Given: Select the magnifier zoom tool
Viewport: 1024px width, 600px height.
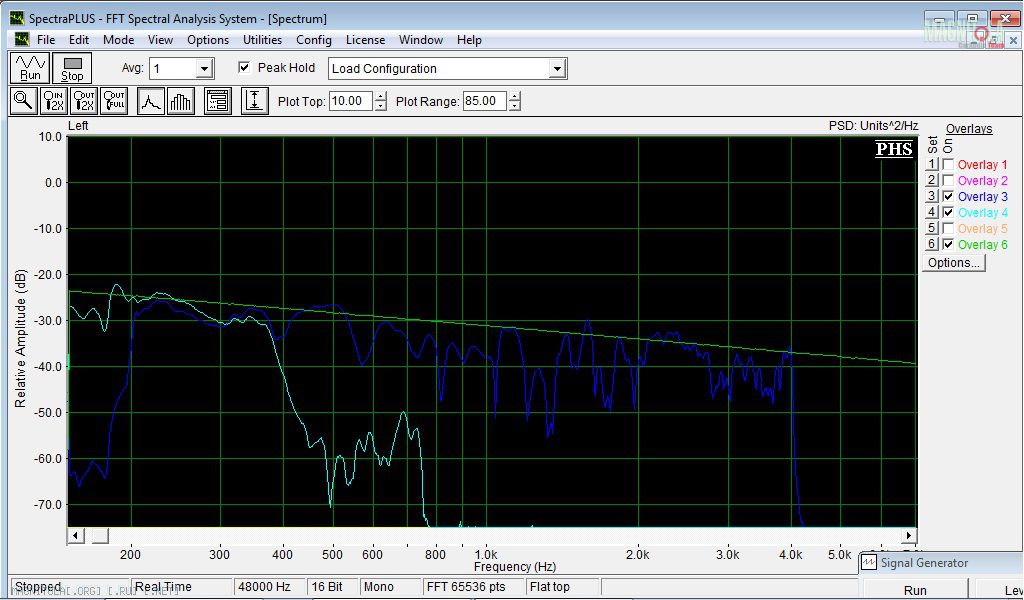Looking at the screenshot, I should pyautogui.click(x=24, y=101).
